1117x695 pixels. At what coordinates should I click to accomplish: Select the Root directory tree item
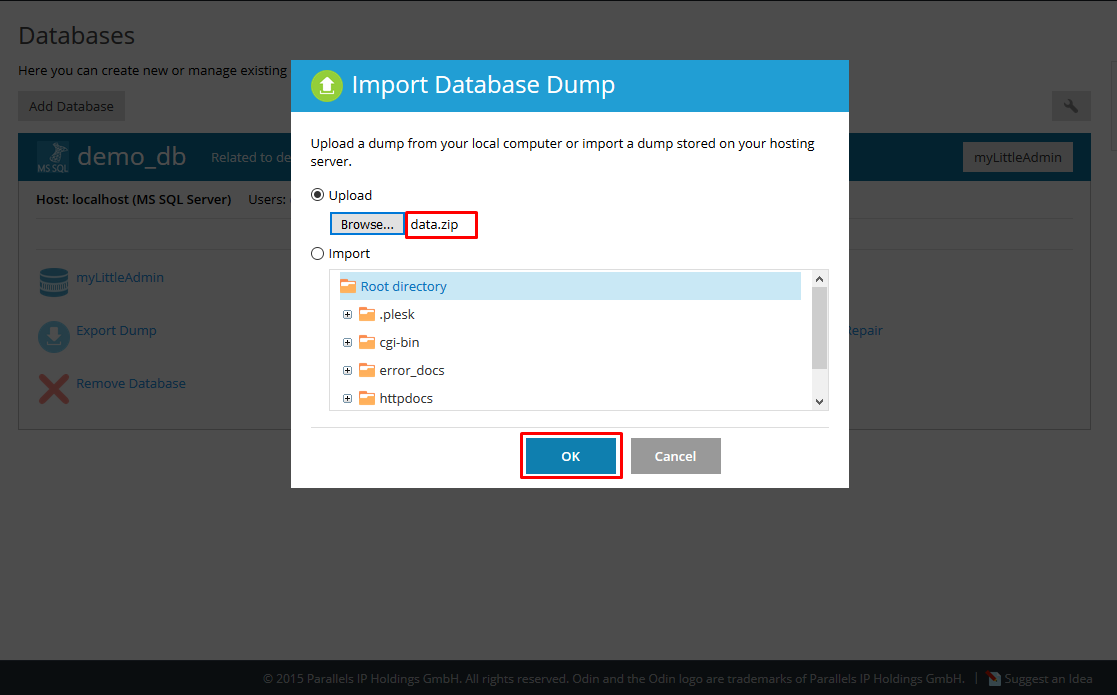[x=403, y=286]
